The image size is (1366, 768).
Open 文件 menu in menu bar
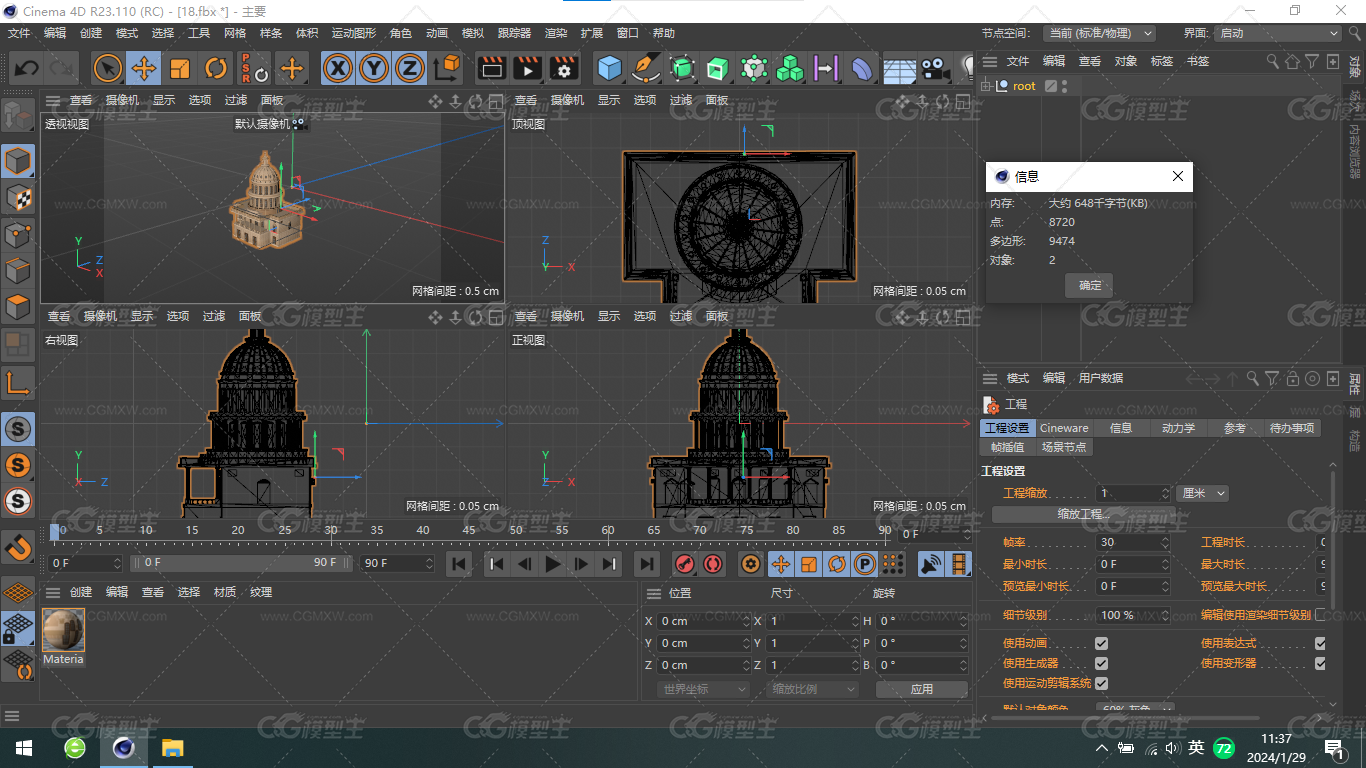click(x=19, y=33)
